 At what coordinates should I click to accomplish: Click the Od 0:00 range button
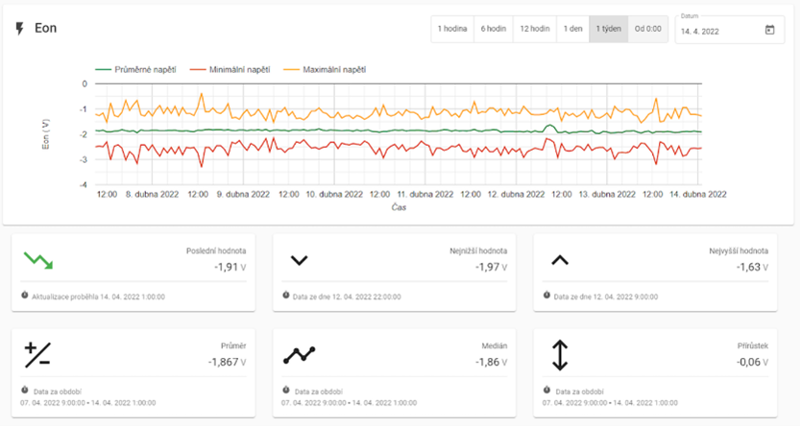click(x=648, y=29)
